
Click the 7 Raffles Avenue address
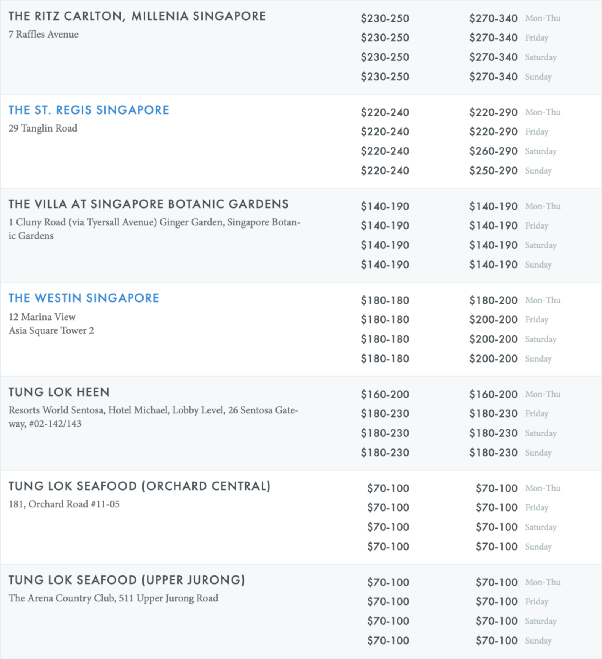click(44, 34)
